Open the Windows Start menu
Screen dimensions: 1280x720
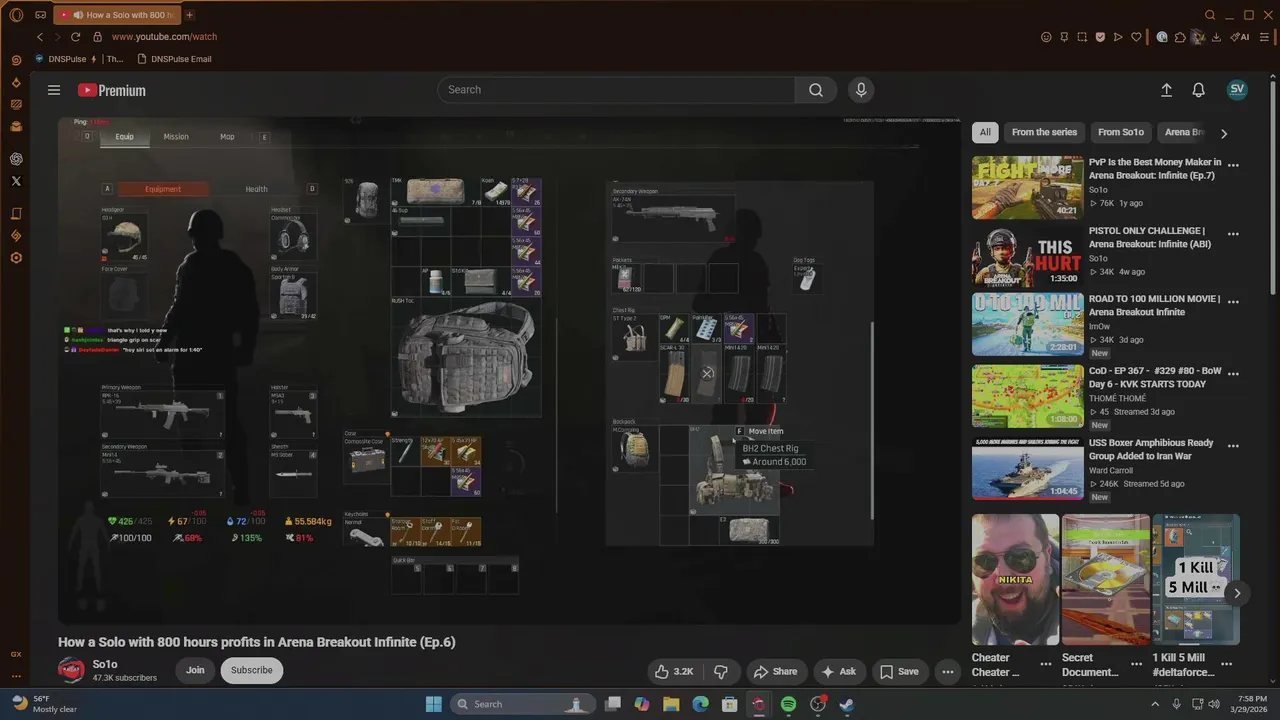pos(433,704)
